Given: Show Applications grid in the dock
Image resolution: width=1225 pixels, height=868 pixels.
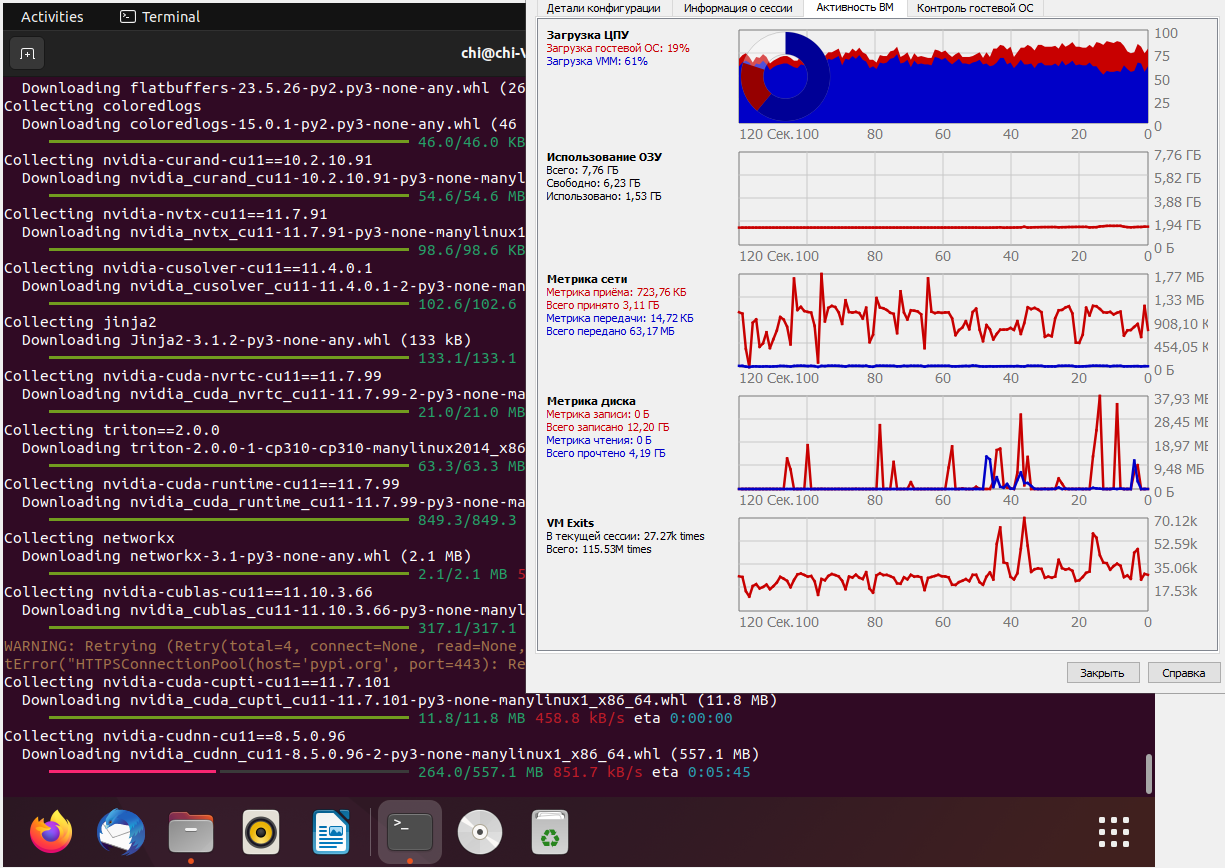Looking at the screenshot, I should point(1113,832).
